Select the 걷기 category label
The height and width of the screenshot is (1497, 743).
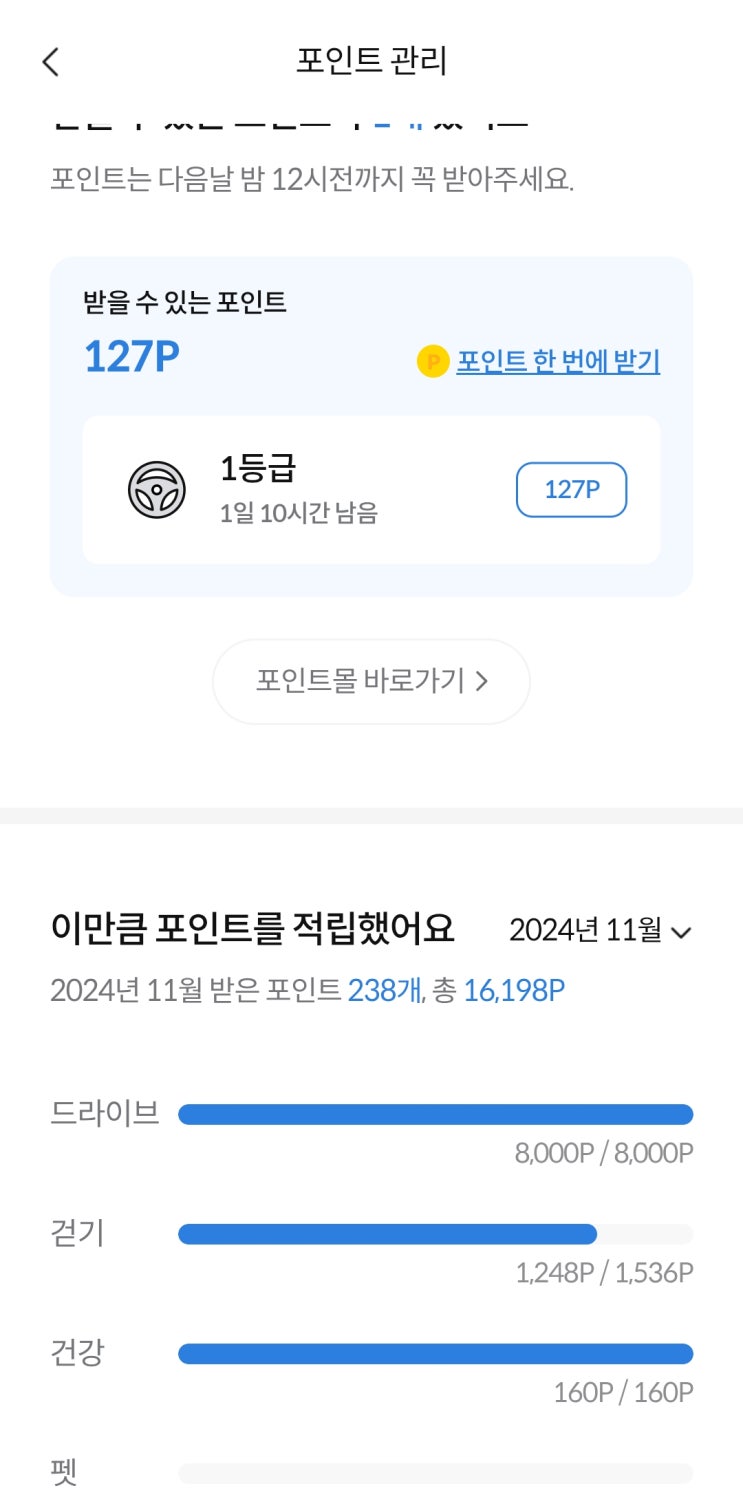(x=77, y=1233)
